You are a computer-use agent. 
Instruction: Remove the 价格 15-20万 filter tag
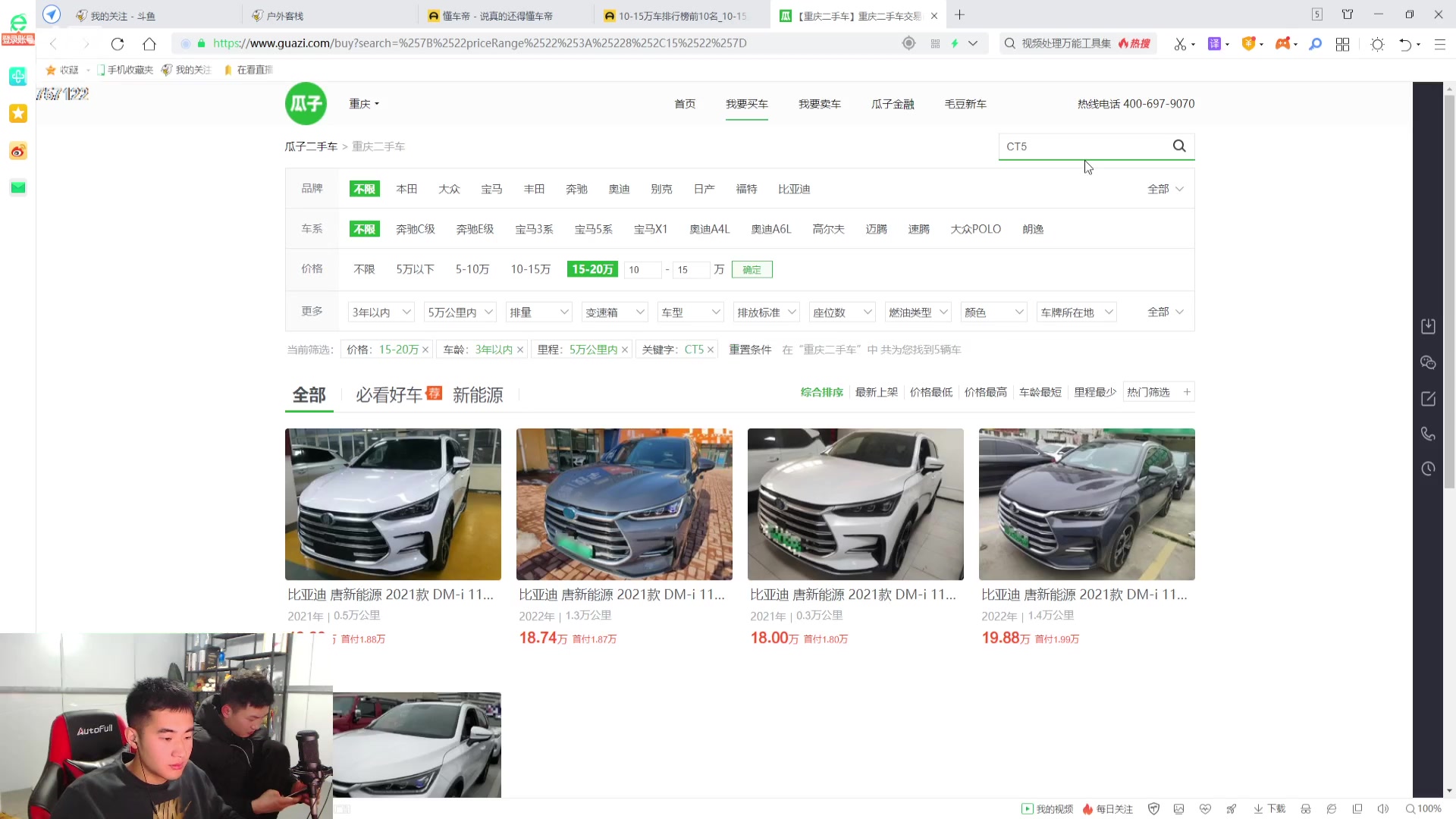click(425, 350)
